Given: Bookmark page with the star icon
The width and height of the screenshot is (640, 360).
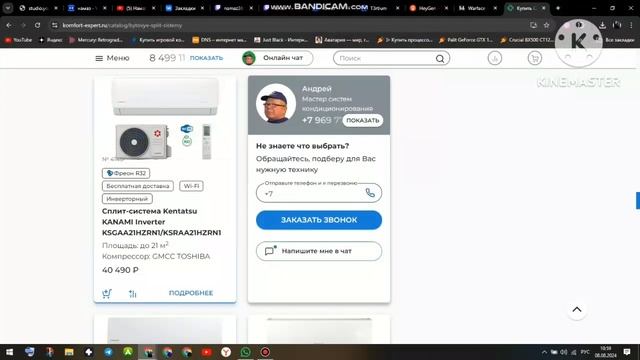Looking at the screenshot, I should coord(547,25).
